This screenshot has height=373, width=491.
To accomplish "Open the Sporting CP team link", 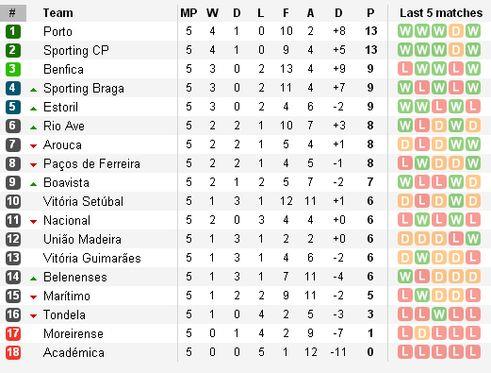I will pos(76,51).
